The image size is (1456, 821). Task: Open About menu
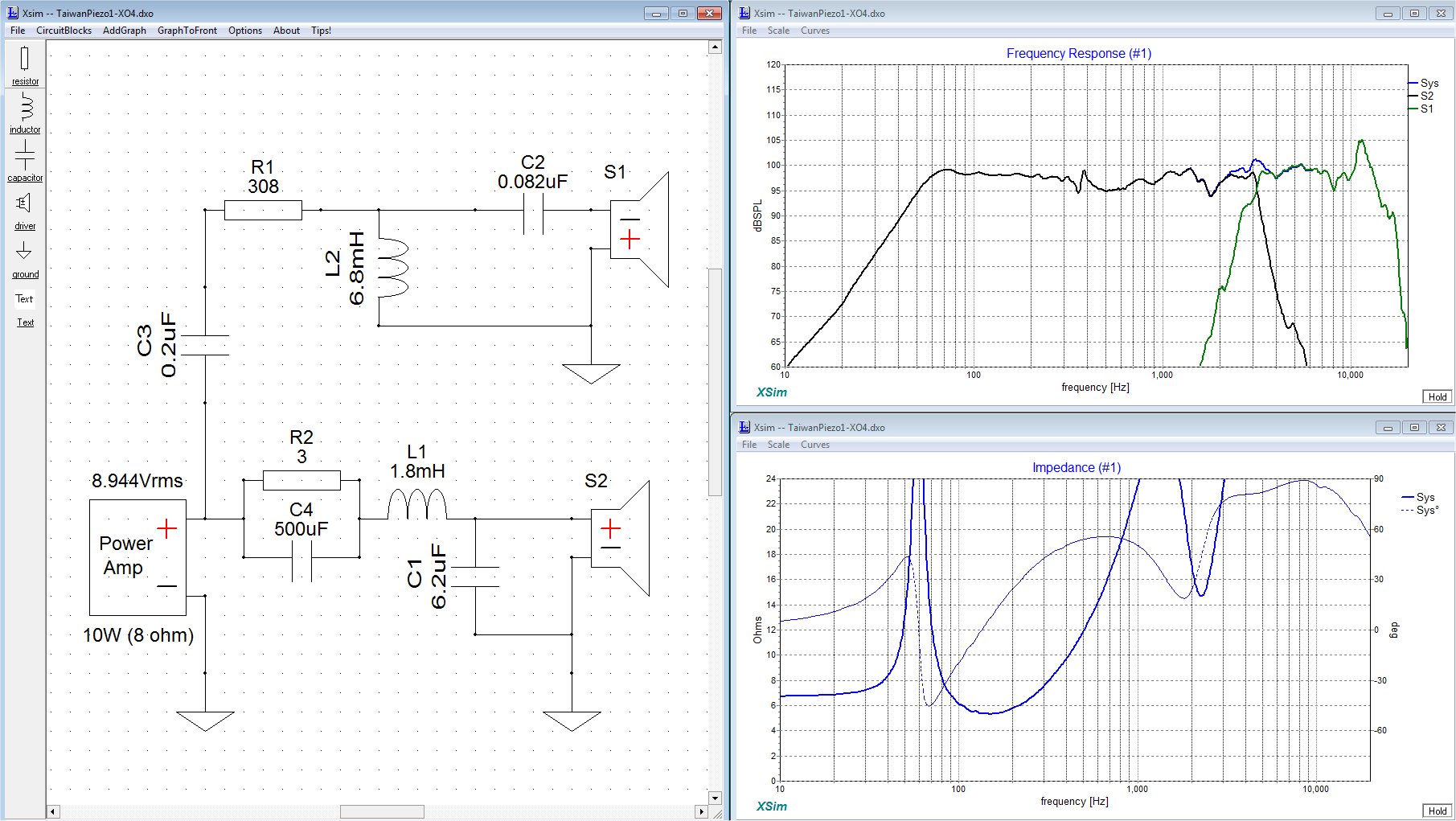286,31
